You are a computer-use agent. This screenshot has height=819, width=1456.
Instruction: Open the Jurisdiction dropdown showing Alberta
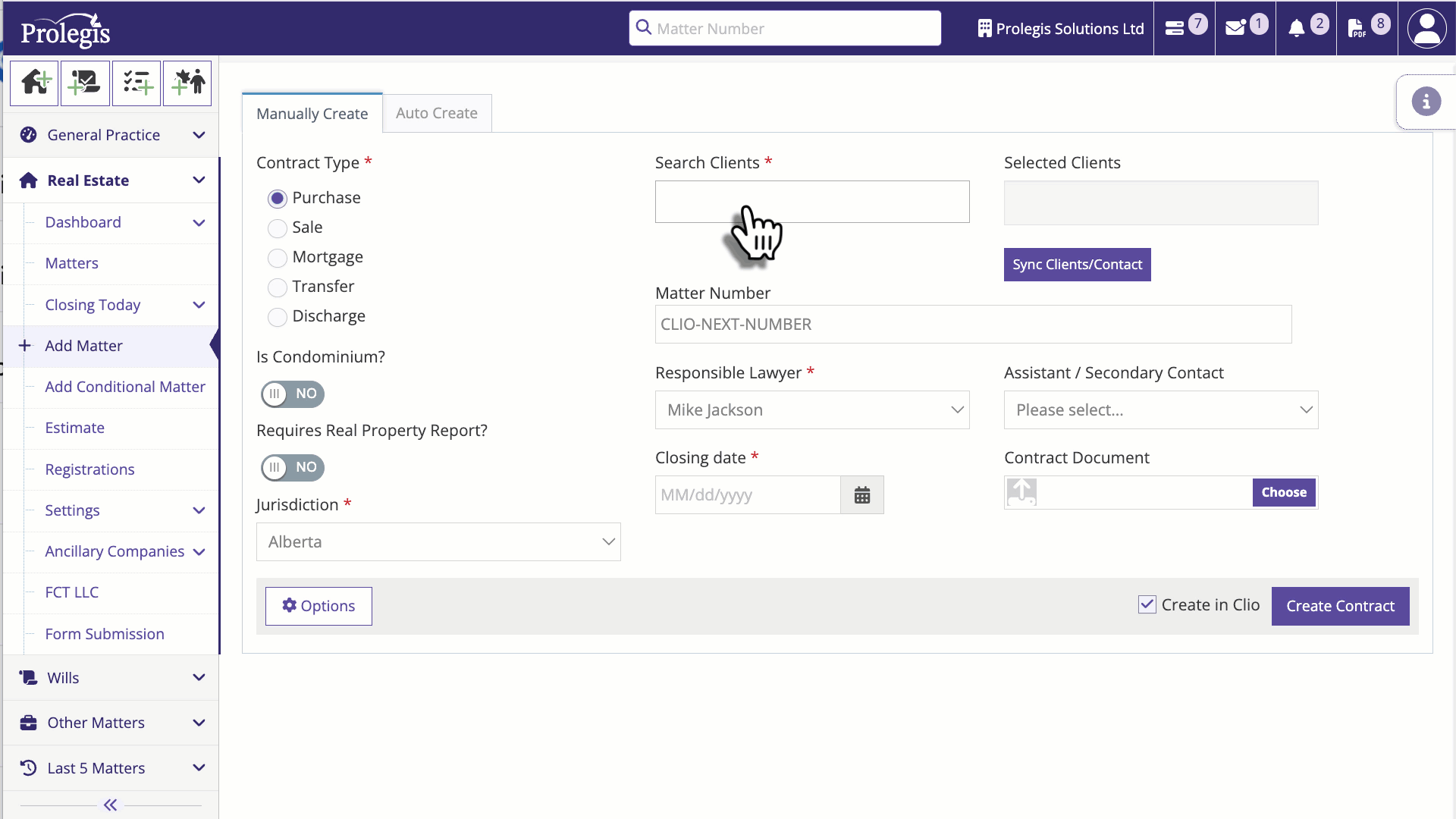438,541
